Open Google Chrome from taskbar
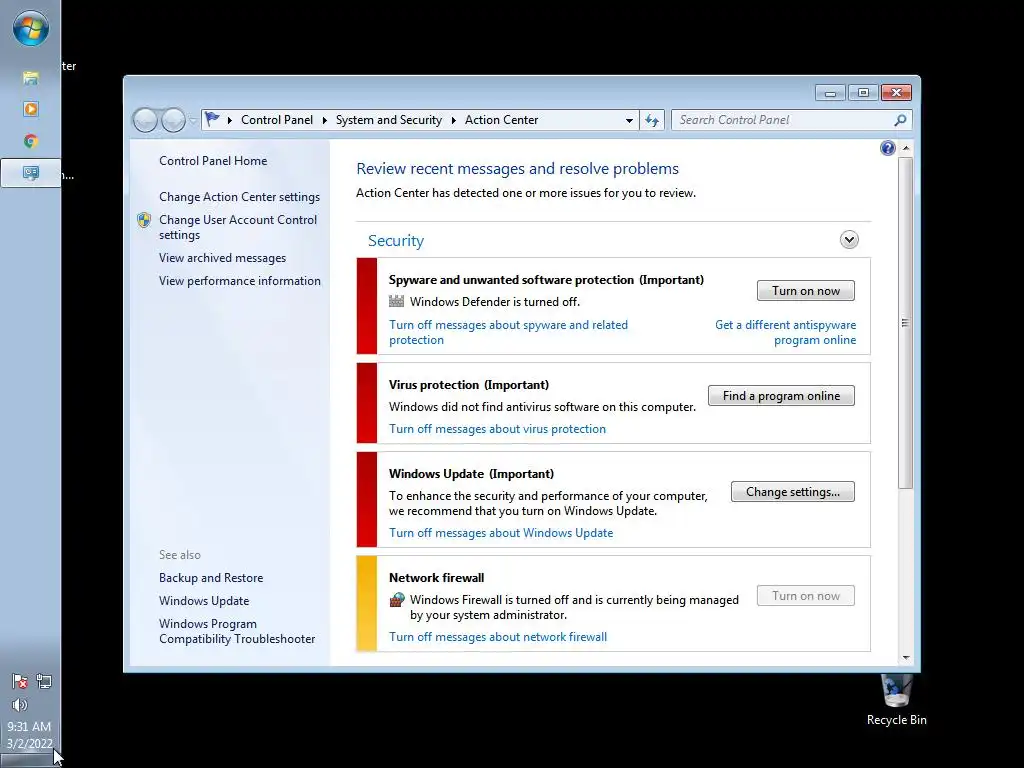Viewport: 1024px width, 768px height. click(x=30, y=141)
